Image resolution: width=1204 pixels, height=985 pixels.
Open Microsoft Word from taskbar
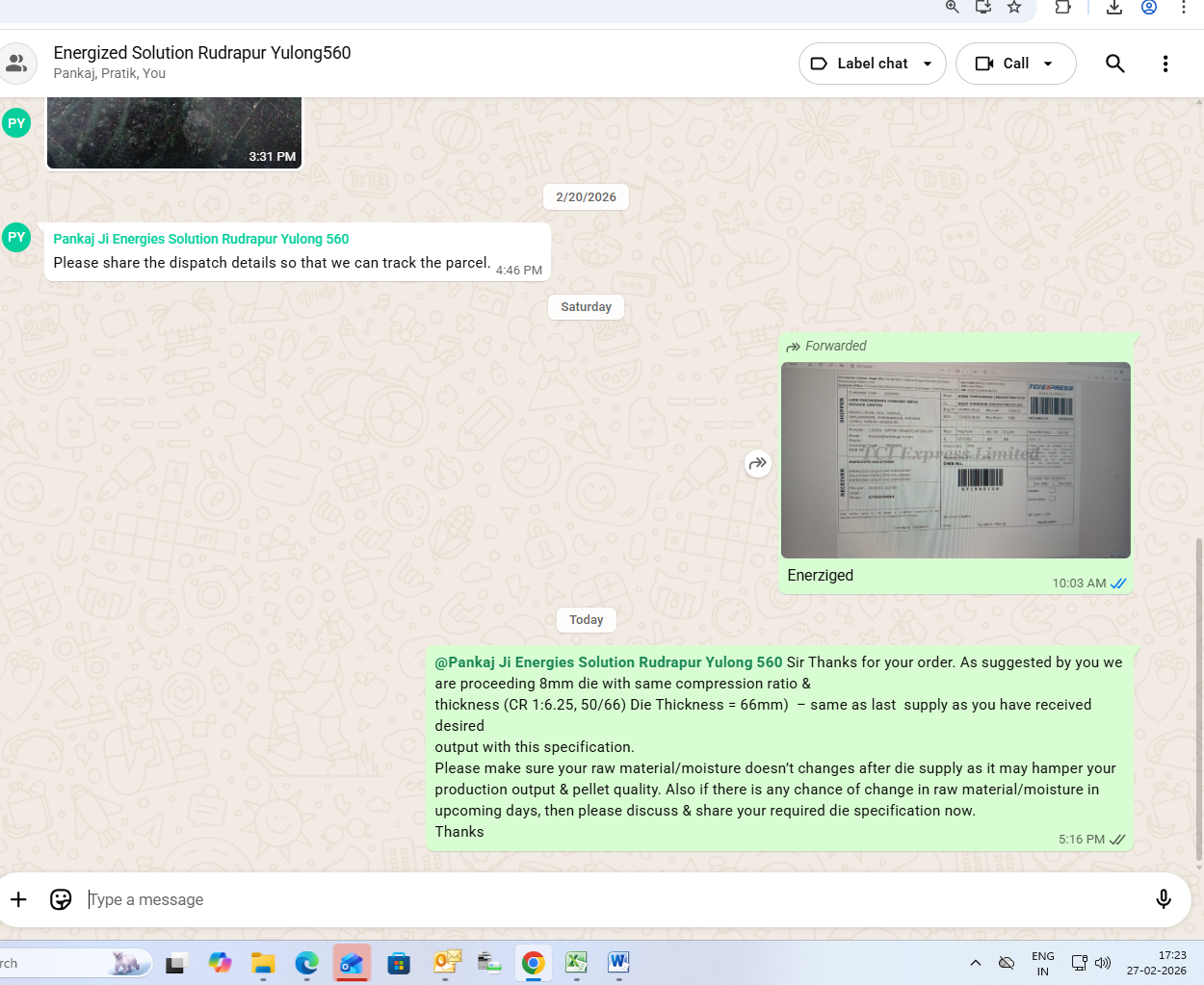(x=618, y=962)
